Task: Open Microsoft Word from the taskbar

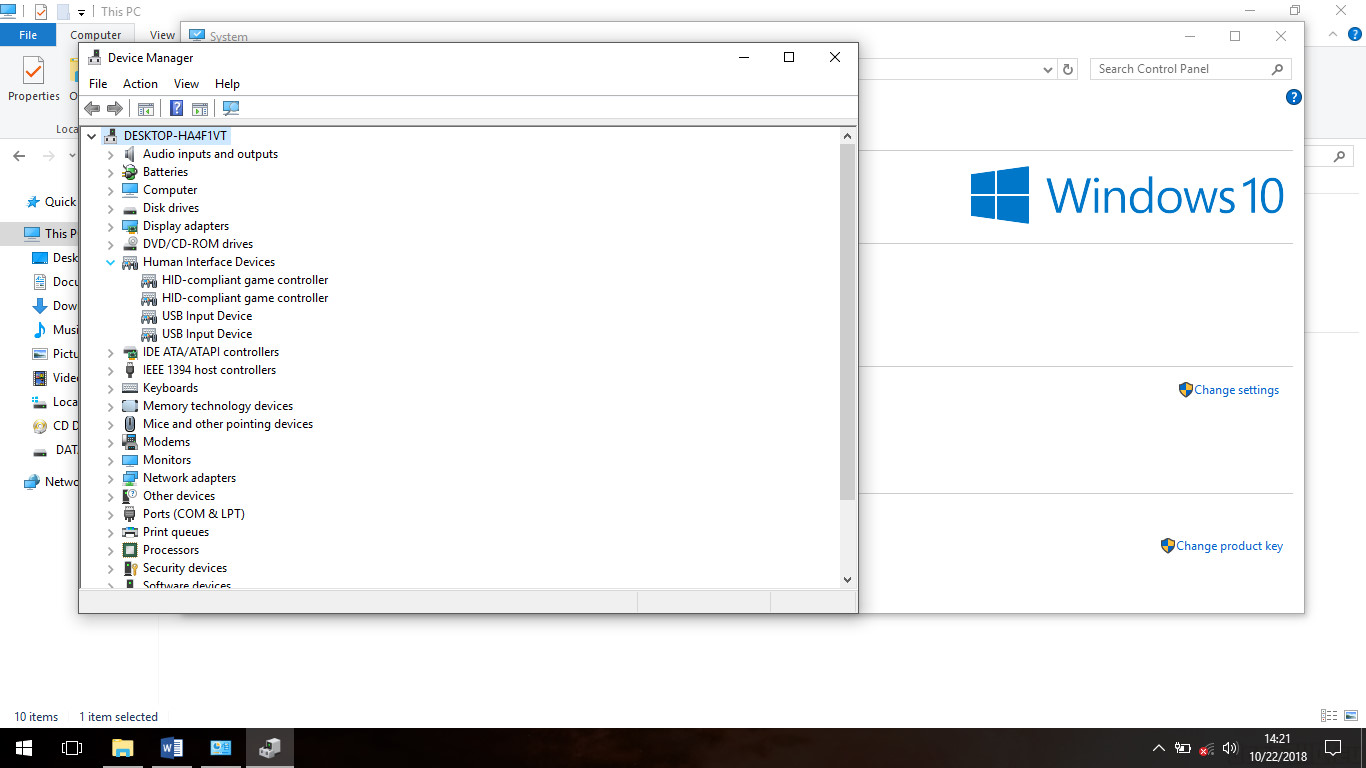Action: coord(171,748)
